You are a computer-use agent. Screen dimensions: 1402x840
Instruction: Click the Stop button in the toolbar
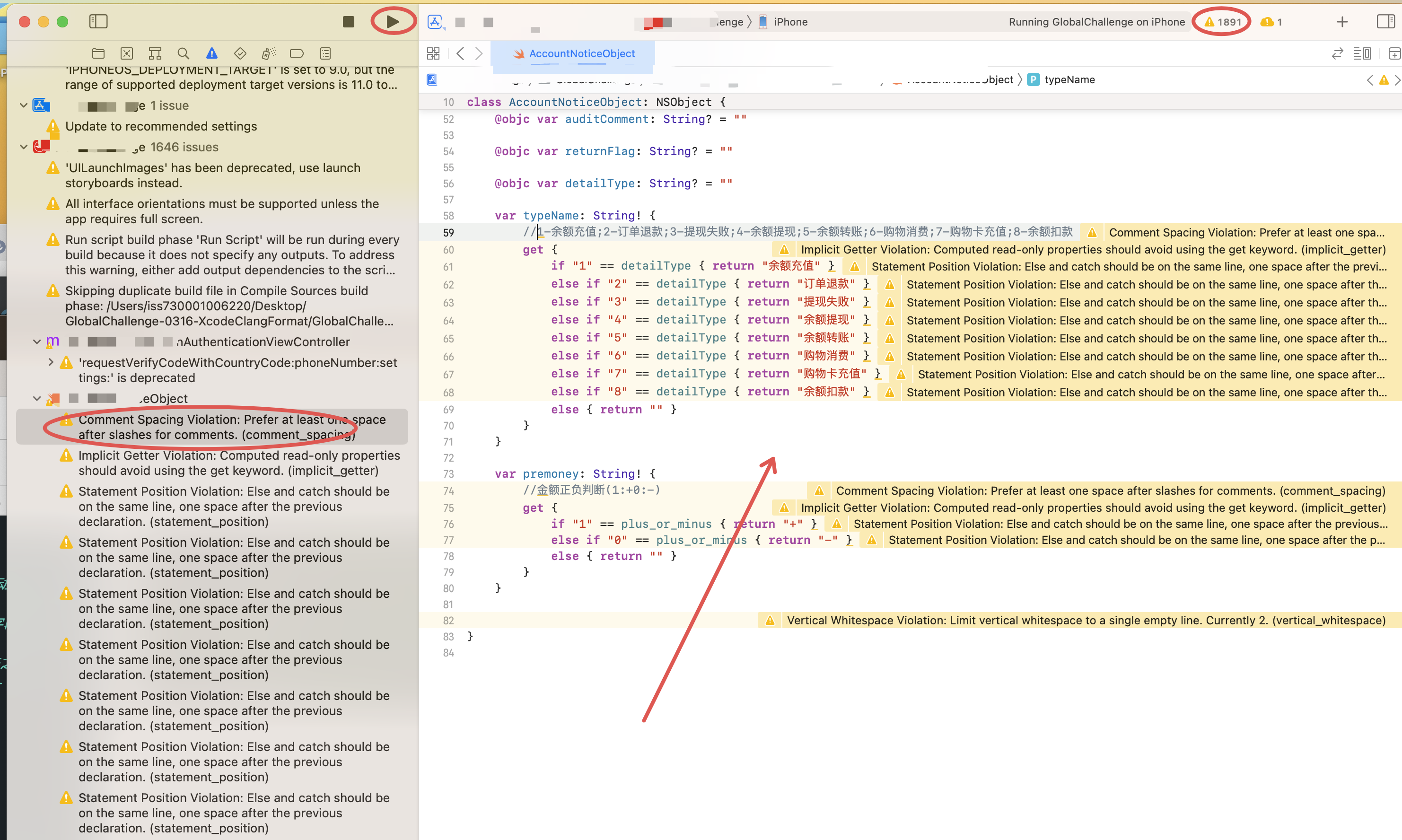[x=348, y=21]
